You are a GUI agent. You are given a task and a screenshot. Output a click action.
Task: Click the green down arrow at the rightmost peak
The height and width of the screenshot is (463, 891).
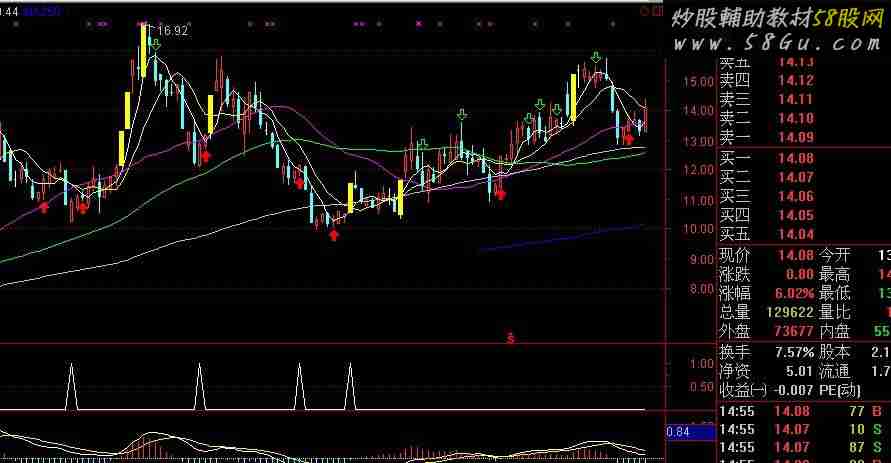coord(596,58)
